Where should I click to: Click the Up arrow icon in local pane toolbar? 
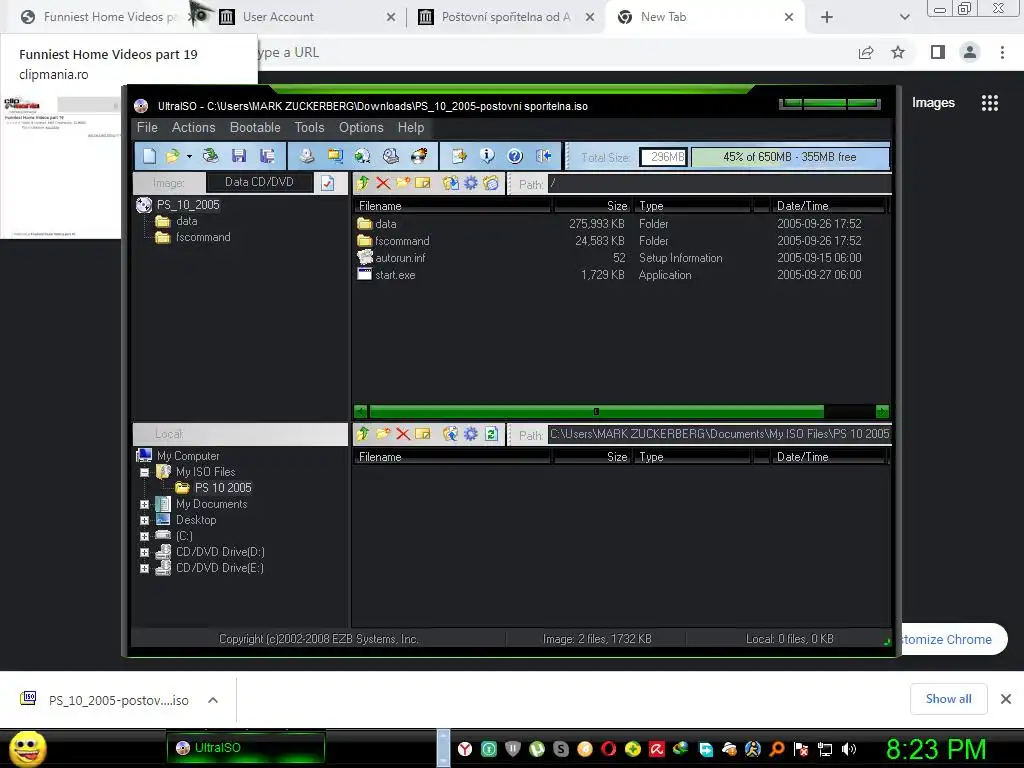tap(363, 434)
